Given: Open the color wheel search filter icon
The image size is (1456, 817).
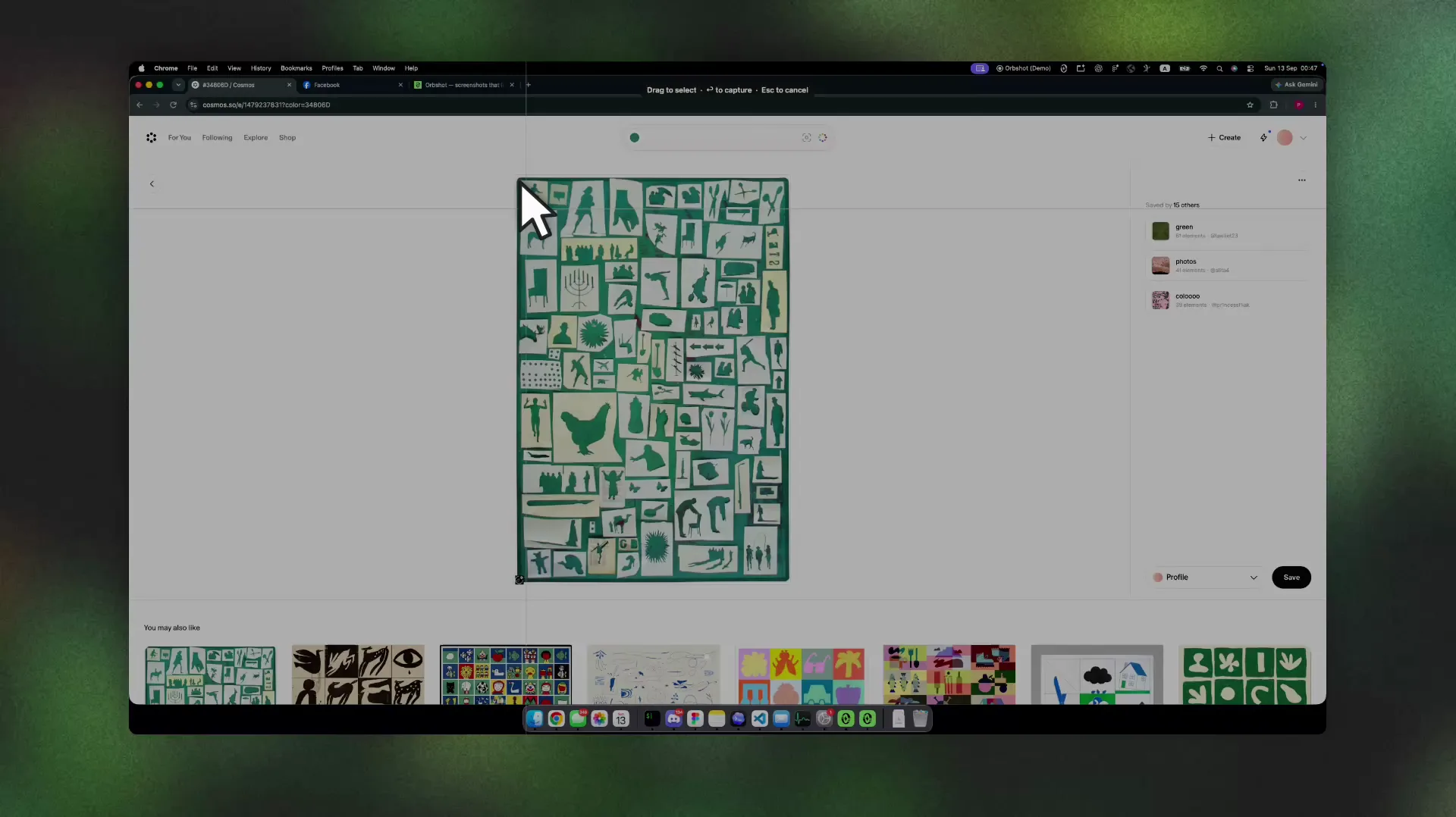Looking at the screenshot, I should [823, 138].
